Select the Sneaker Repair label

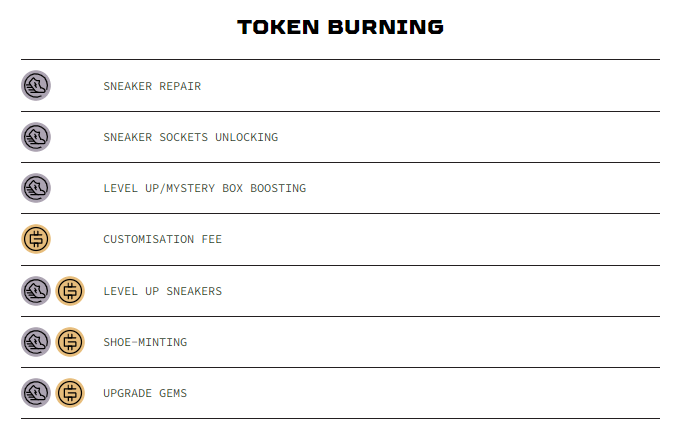pos(152,86)
